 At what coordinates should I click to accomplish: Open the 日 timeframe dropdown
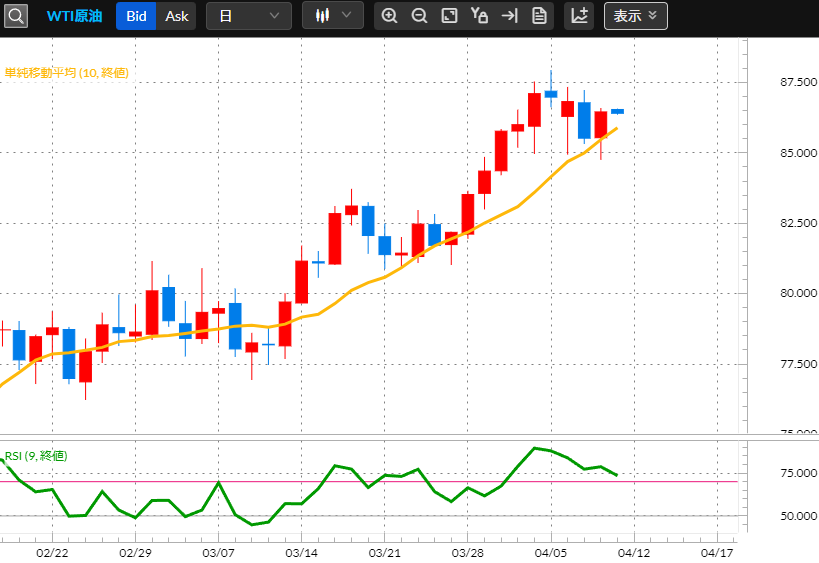[249, 16]
